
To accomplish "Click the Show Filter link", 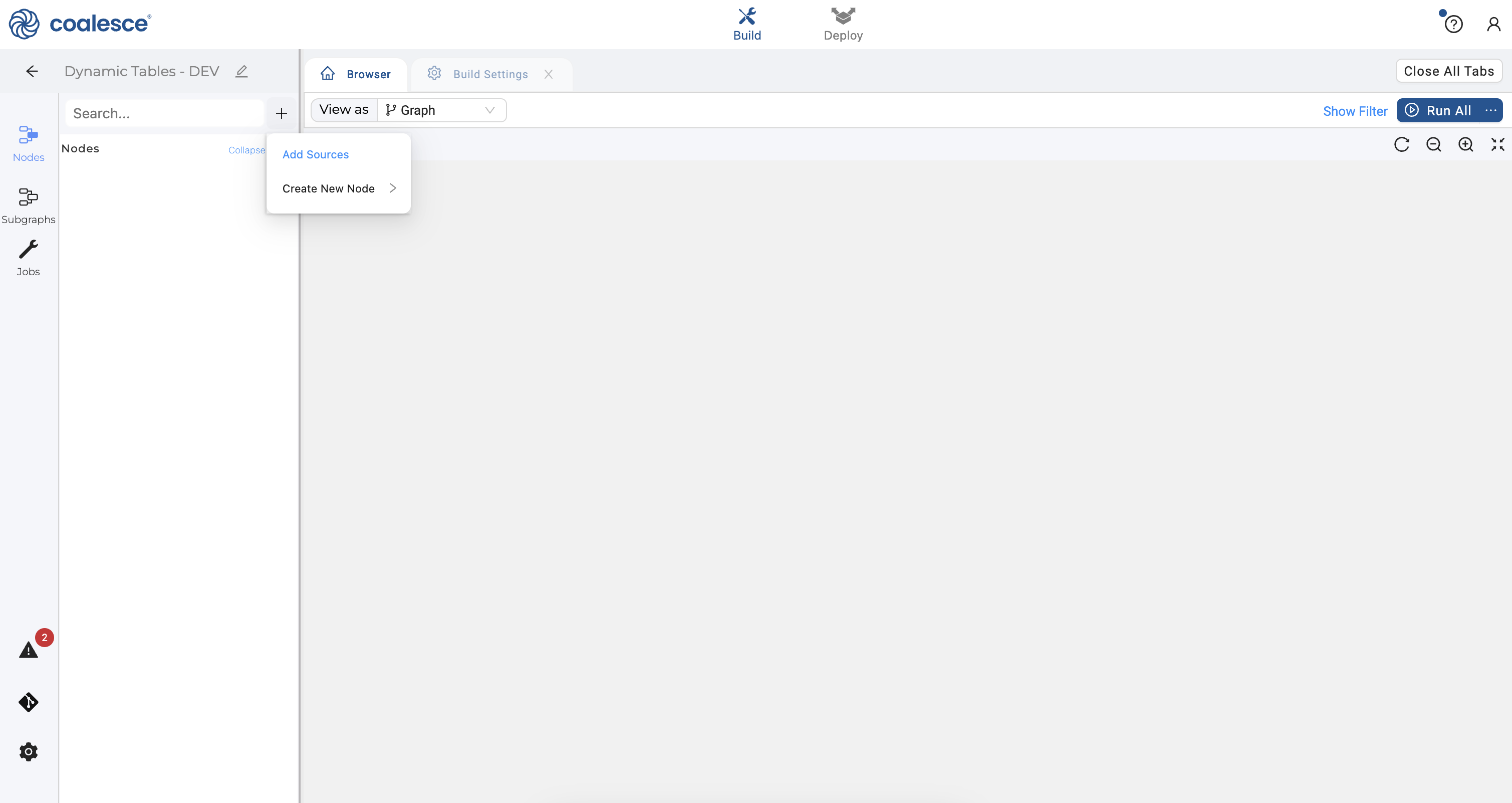I will (1355, 111).
